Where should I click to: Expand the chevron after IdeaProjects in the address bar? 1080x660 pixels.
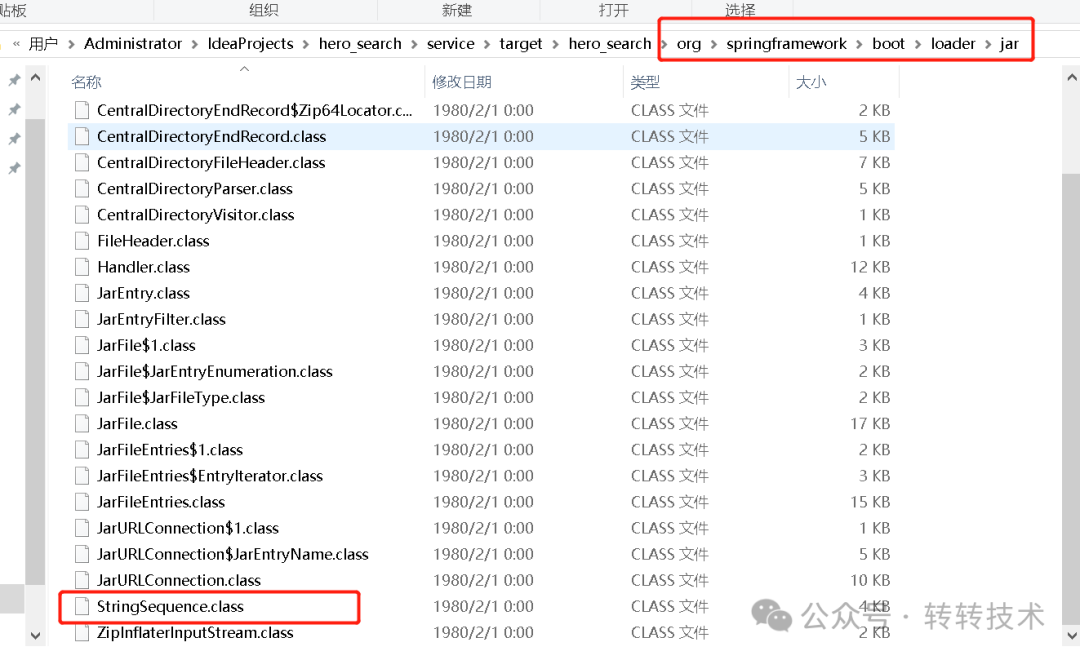pyautogui.click(x=306, y=45)
